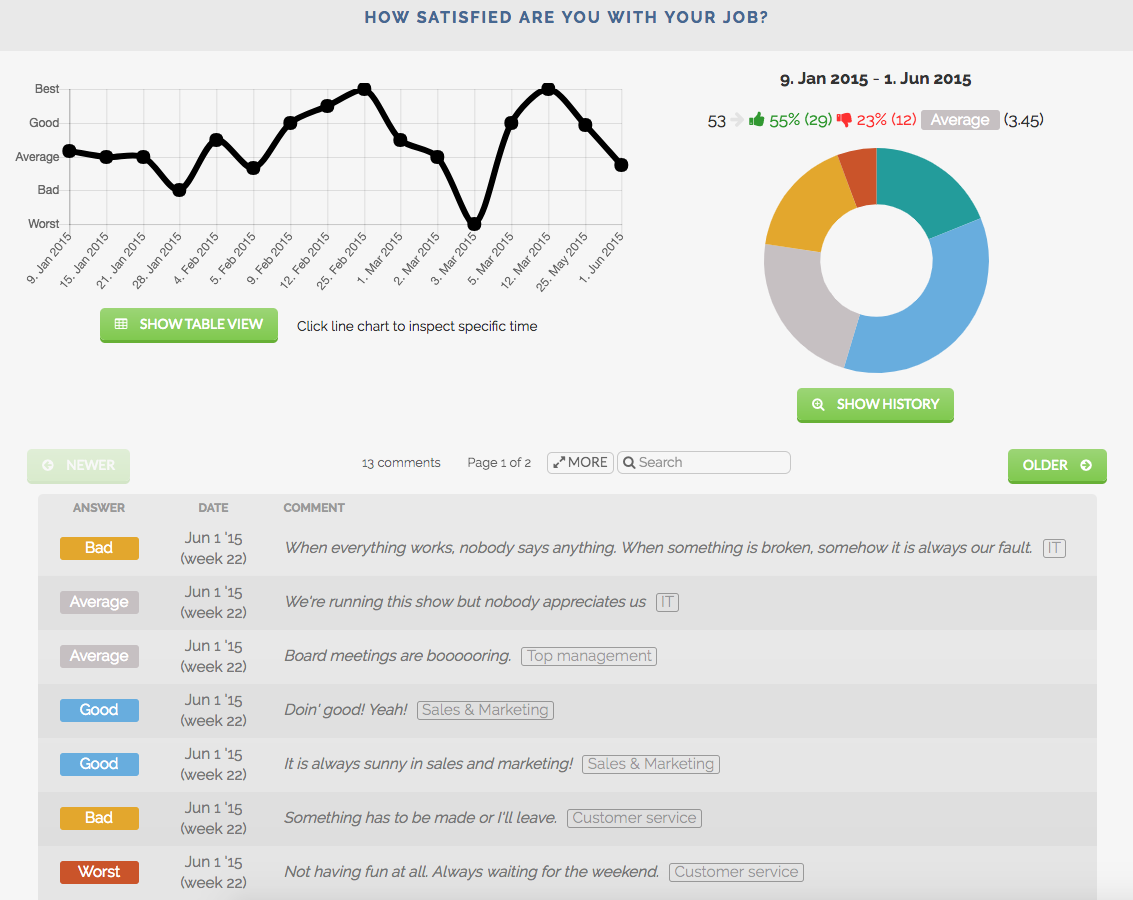Click the left arrow icon on Newer
Screen dimensions: 1133x900
48,465
